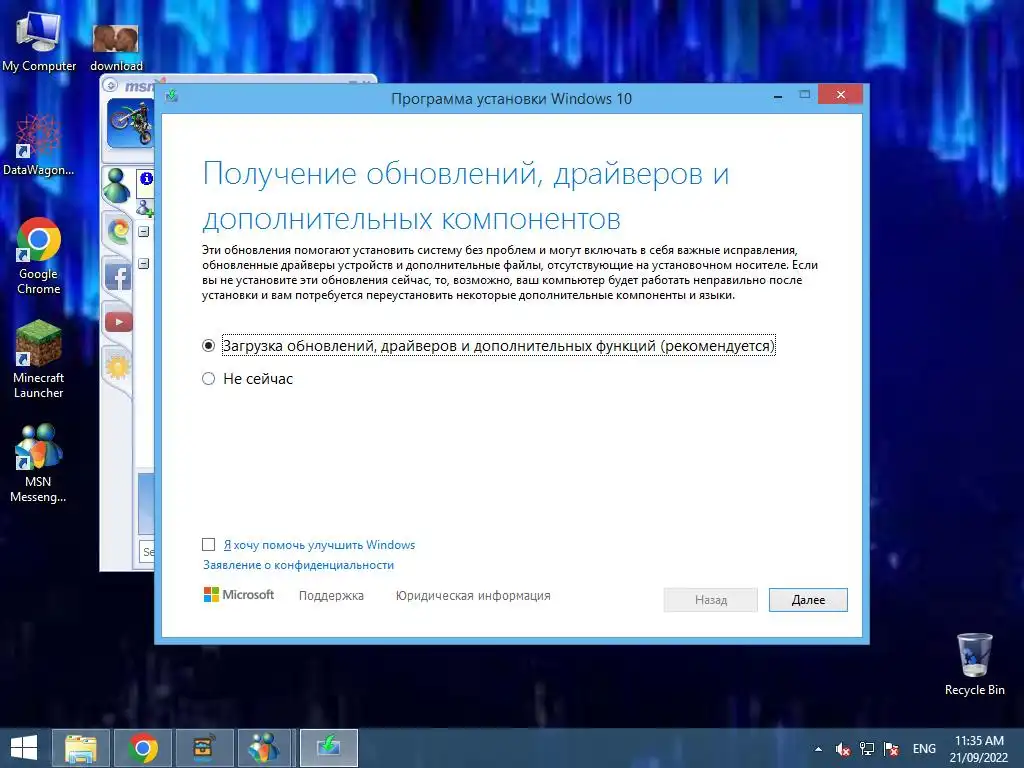Switch to MSN Messenger taskbar button
This screenshot has height=768, width=1024.
tap(266, 748)
